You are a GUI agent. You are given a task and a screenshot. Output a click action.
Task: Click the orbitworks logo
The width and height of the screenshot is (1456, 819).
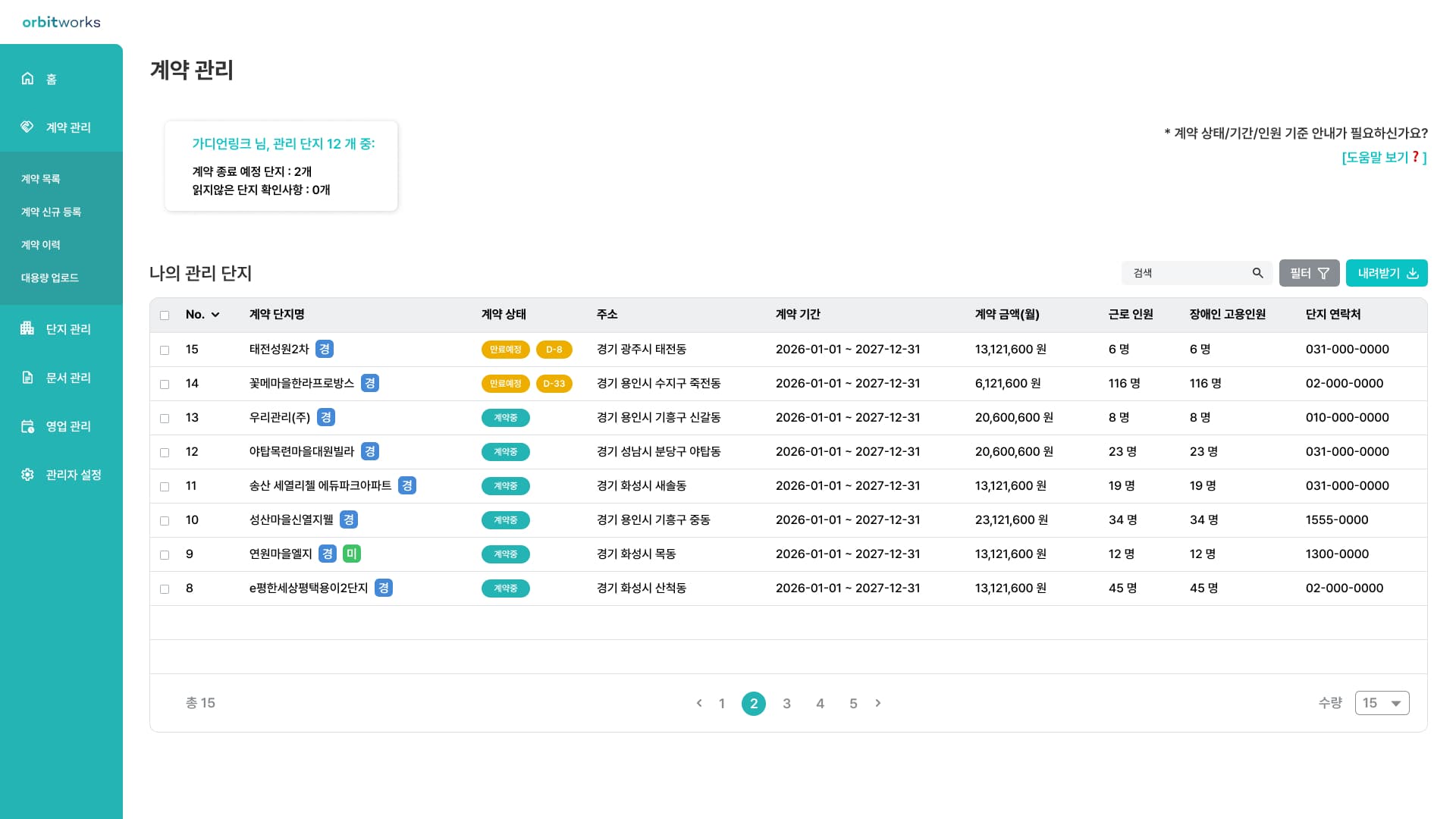[61, 22]
